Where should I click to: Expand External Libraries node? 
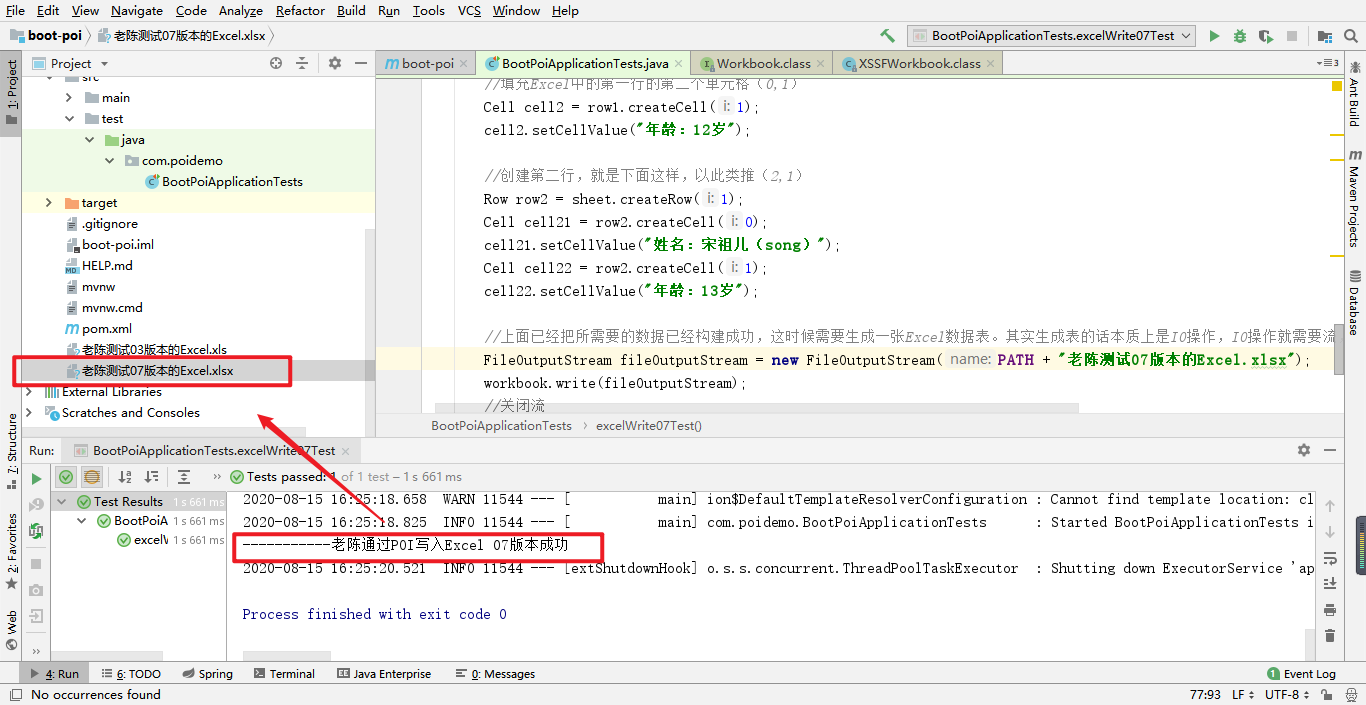coord(29,392)
